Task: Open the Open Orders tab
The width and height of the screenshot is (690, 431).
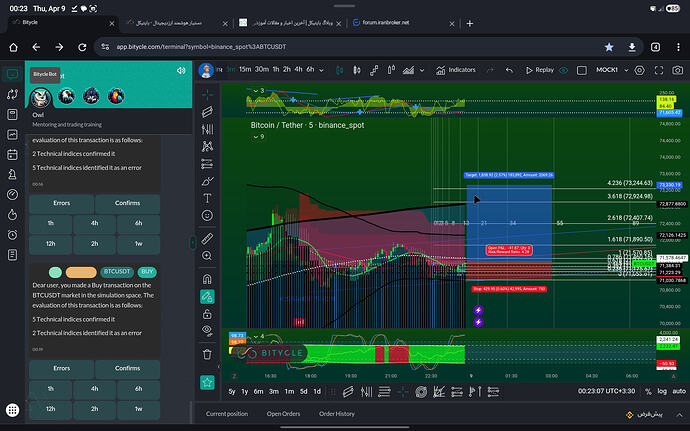Action: (283, 414)
